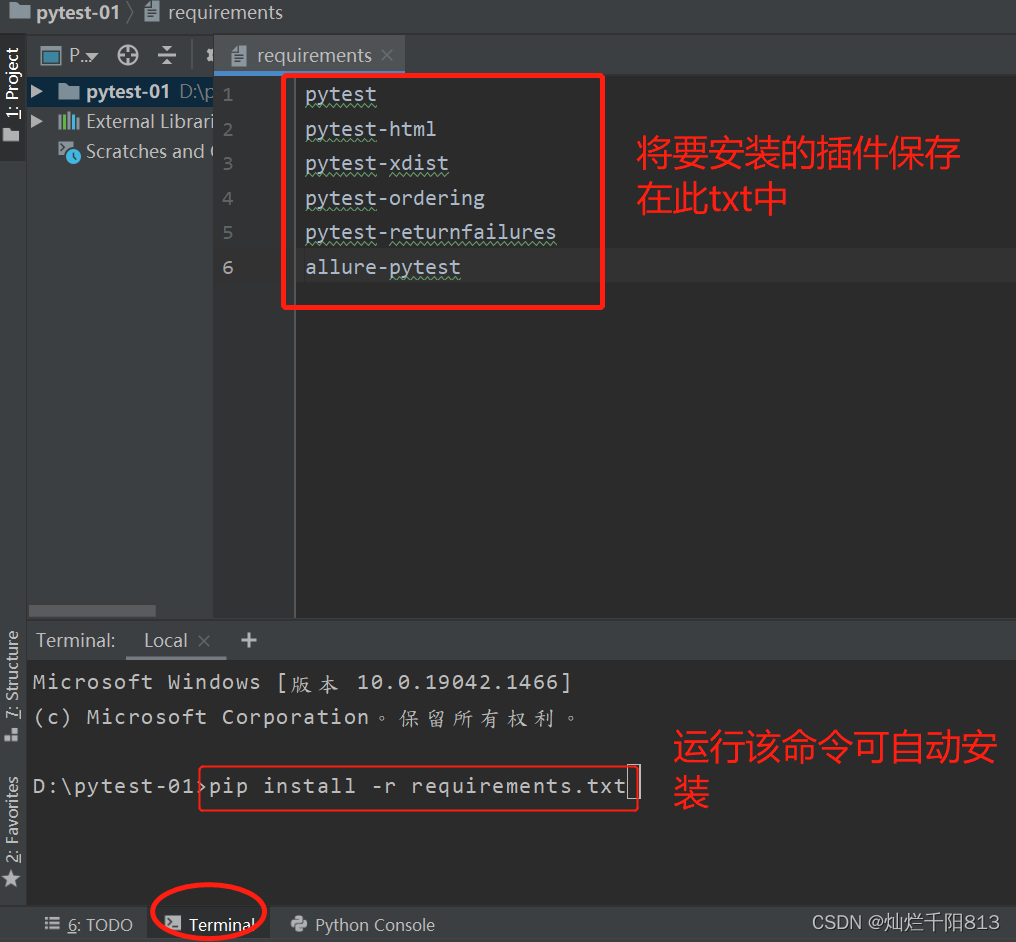The height and width of the screenshot is (942, 1016).
Task: Click line pytest-xdist in editor
Action: click(377, 163)
